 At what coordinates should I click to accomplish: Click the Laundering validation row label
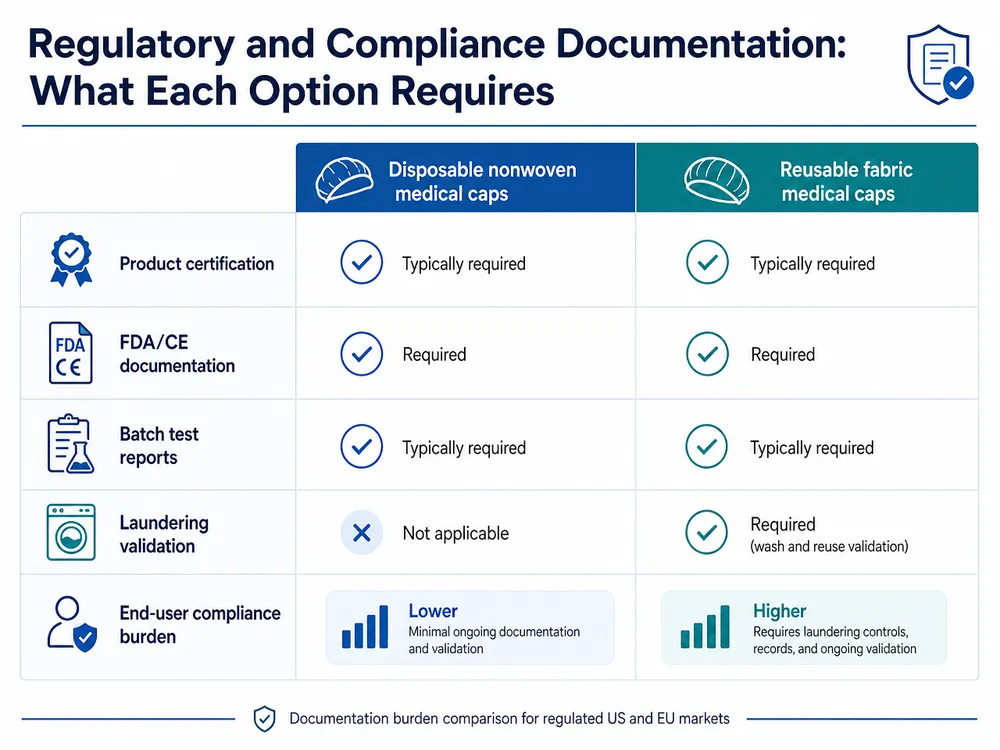[x=164, y=534]
